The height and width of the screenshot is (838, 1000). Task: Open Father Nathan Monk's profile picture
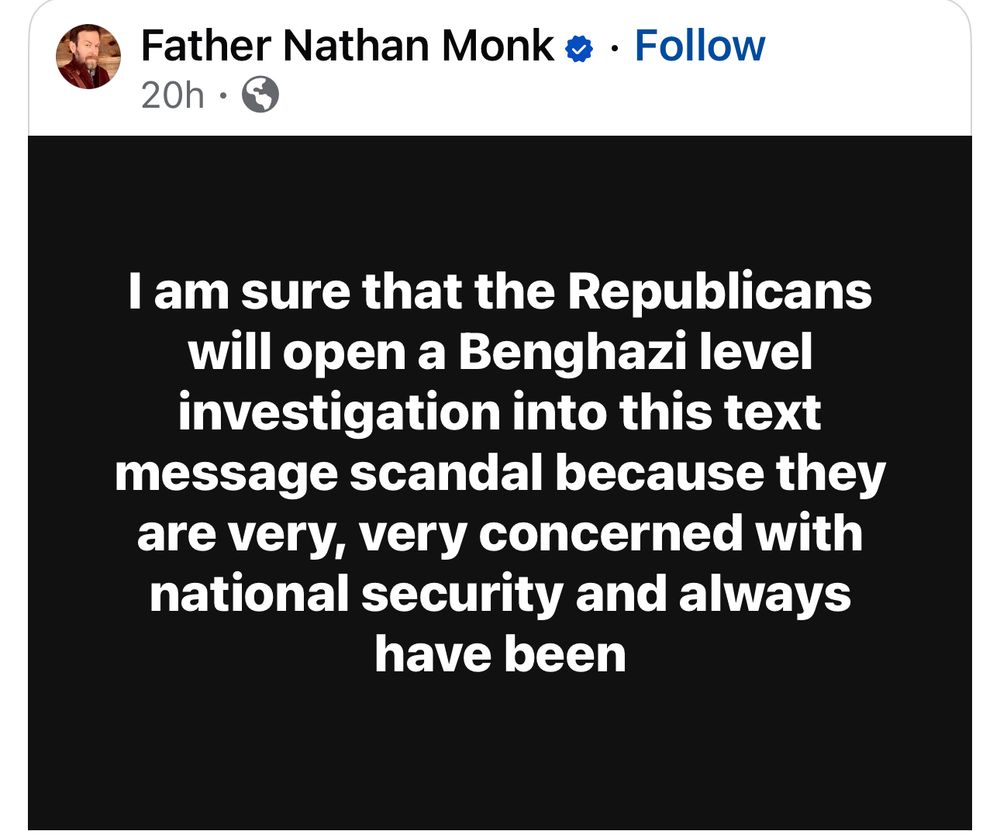coord(89,57)
